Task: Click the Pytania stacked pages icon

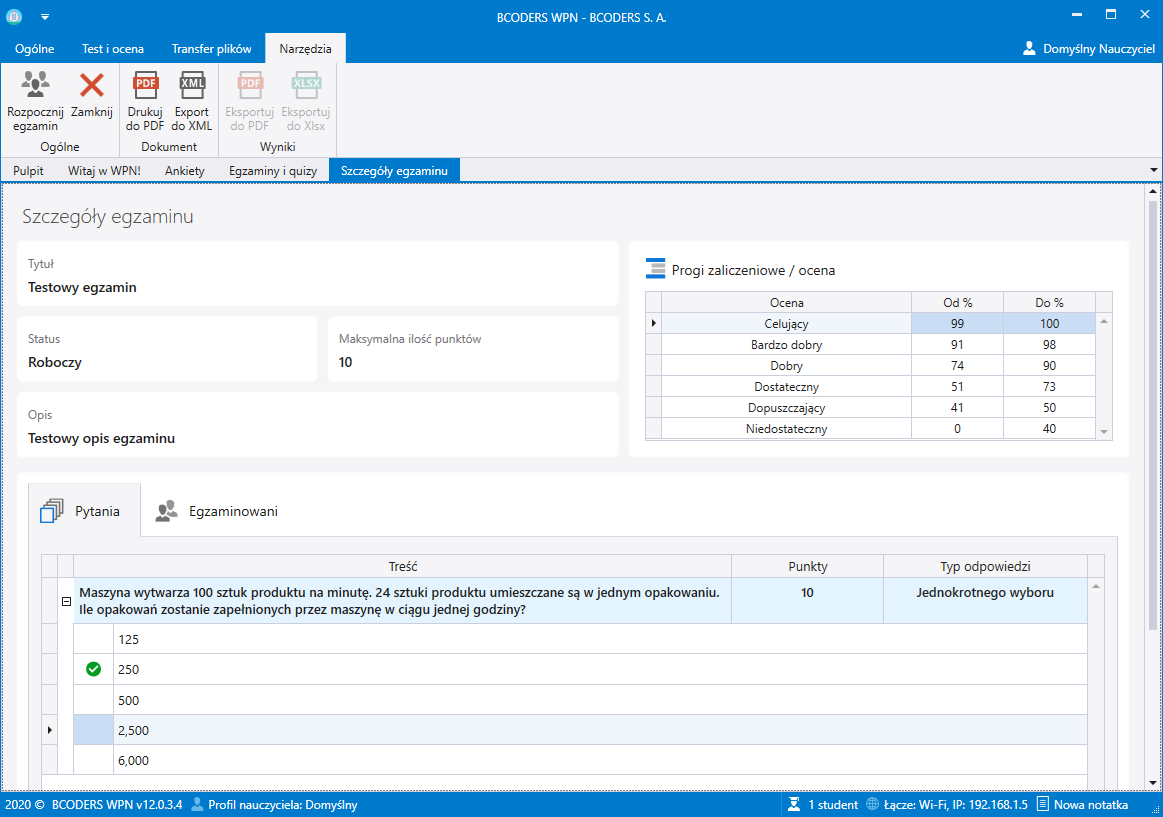Action: point(51,511)
